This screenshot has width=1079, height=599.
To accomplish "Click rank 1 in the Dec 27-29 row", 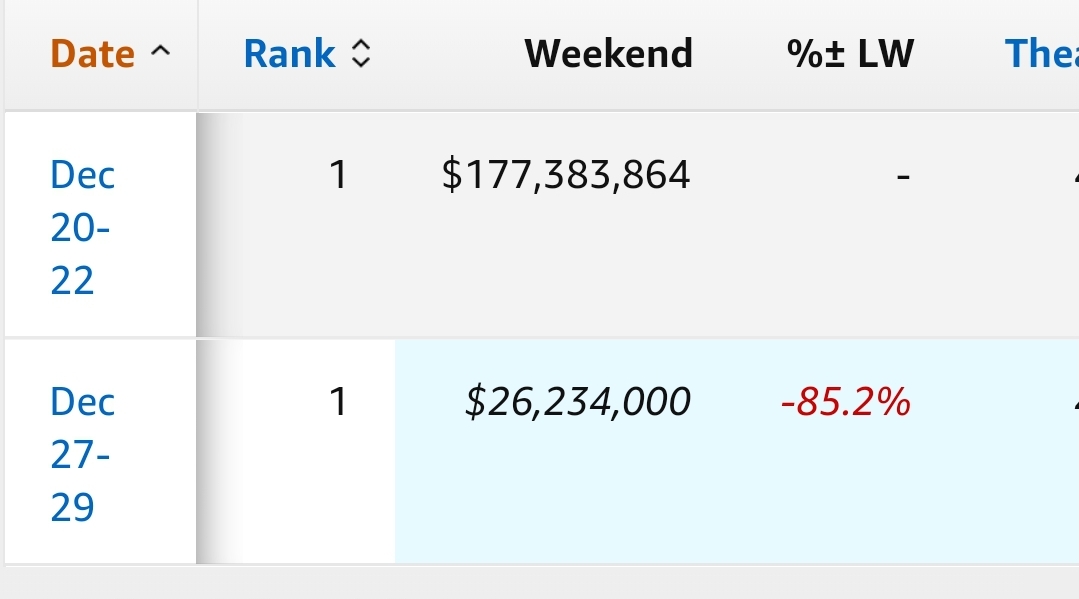I will tap(338, 402).
